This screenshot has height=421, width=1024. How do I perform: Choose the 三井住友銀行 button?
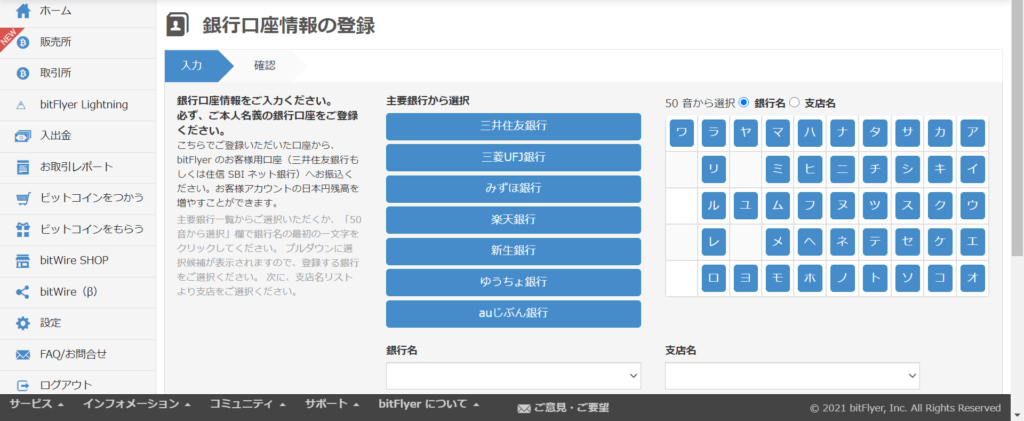click(x=513, y=126)
